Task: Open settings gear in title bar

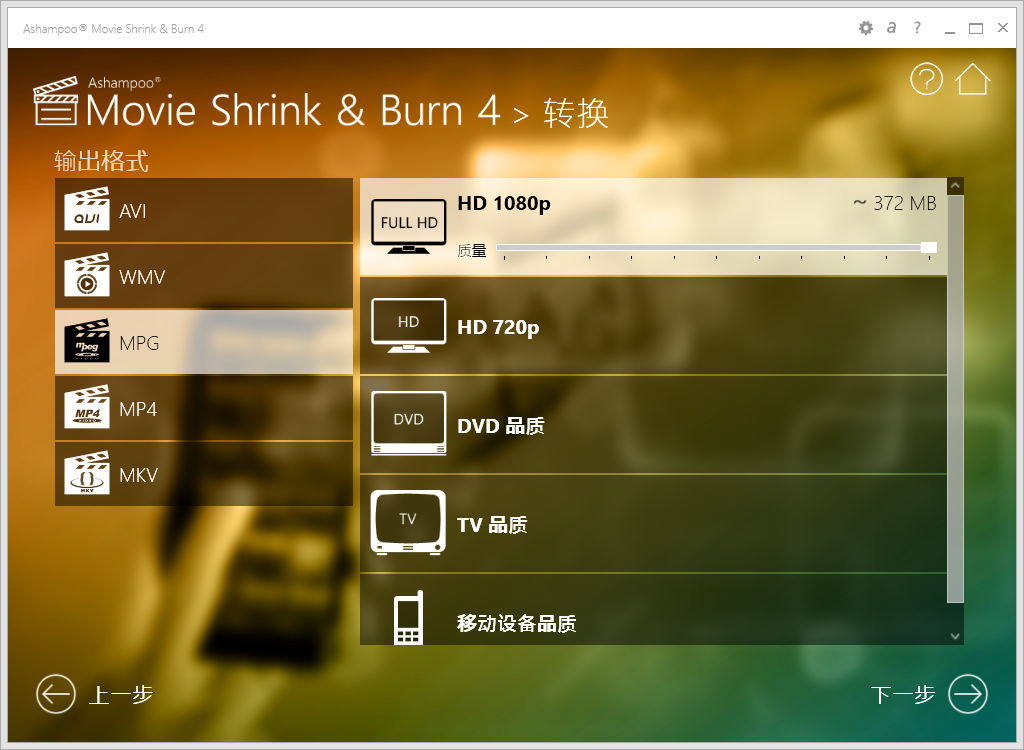Action: [x=866, y=28]
